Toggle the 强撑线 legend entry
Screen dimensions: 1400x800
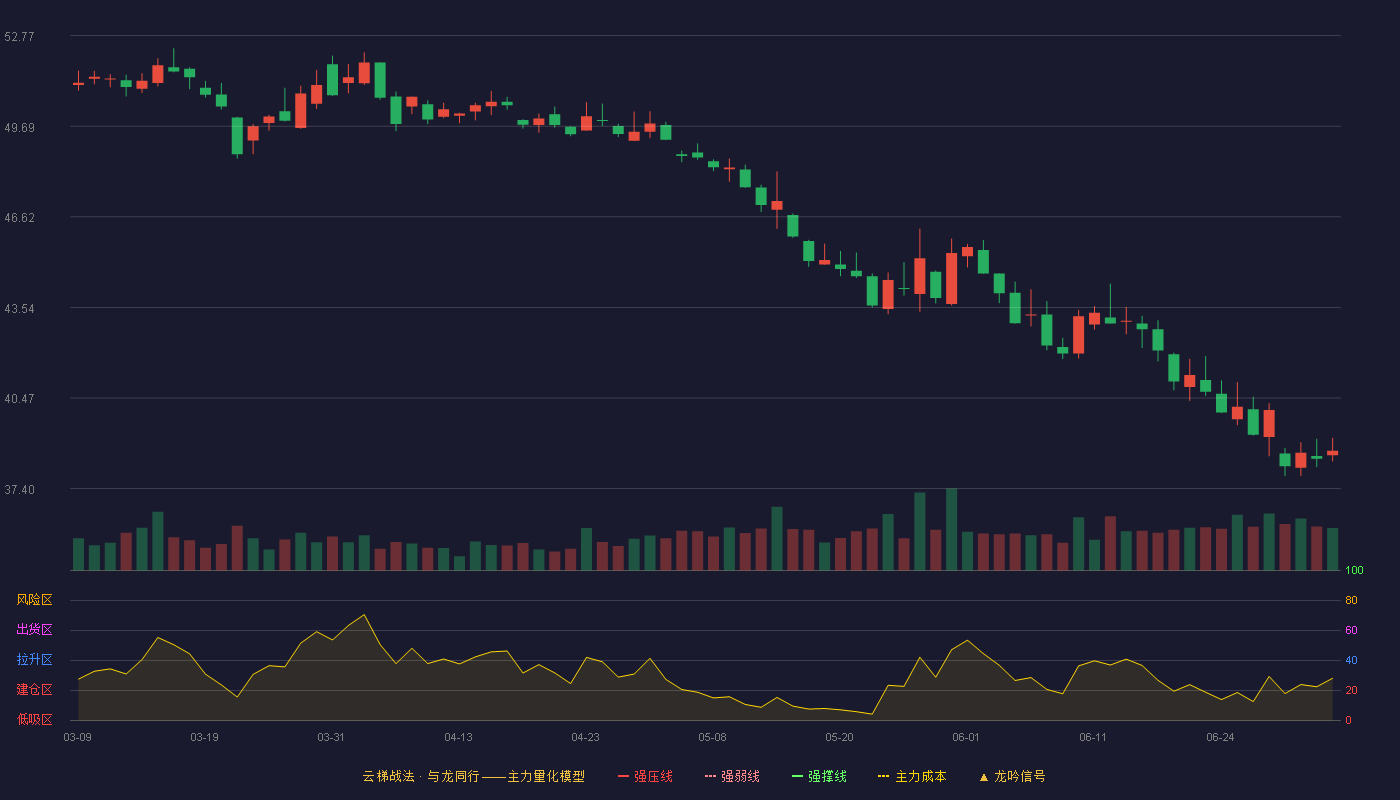click(x=819, y=776)
